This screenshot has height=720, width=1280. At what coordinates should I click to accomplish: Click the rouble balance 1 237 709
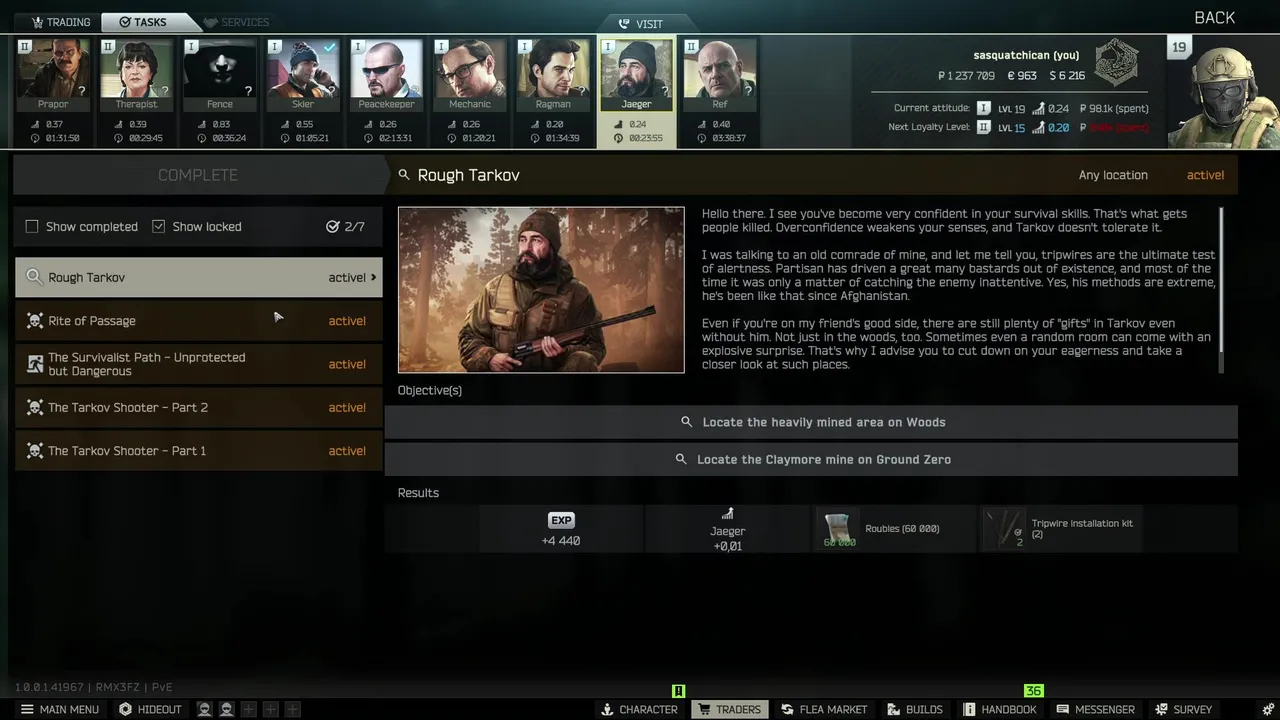(x=966, y=76)
